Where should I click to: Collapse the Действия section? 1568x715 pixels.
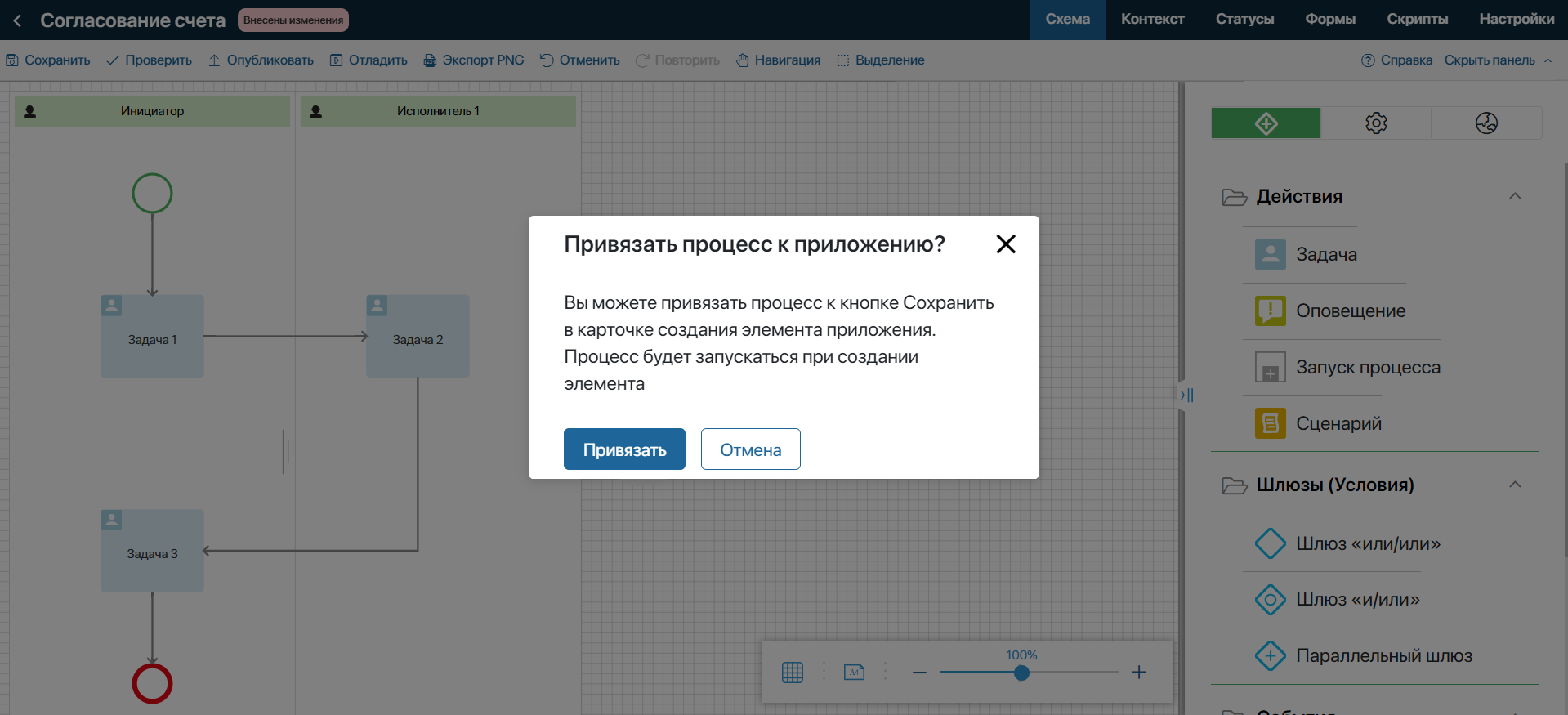click(1515, 196)
